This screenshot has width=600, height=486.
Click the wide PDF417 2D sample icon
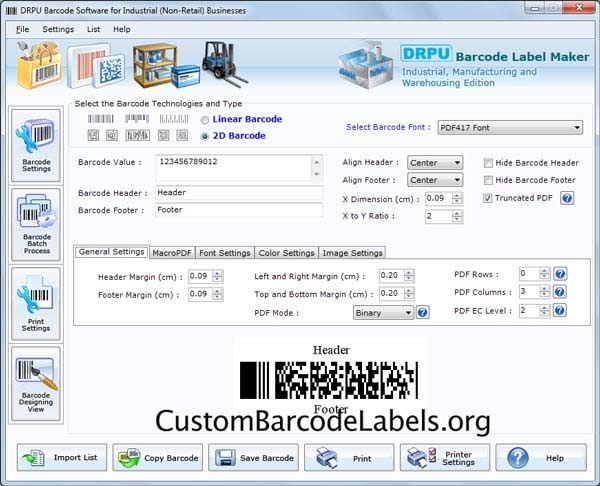coord(137,135)
